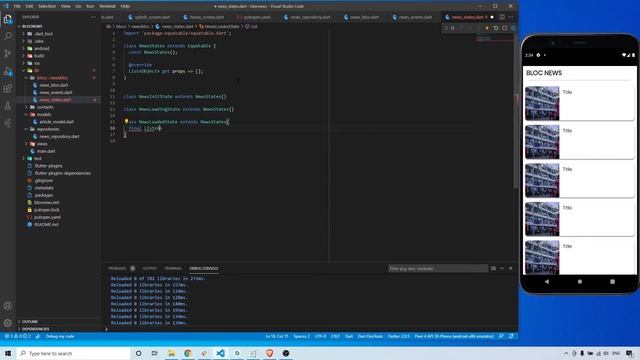Collapse the models folder
Viewport: 640px width, 360px height.
pos(44,115)
